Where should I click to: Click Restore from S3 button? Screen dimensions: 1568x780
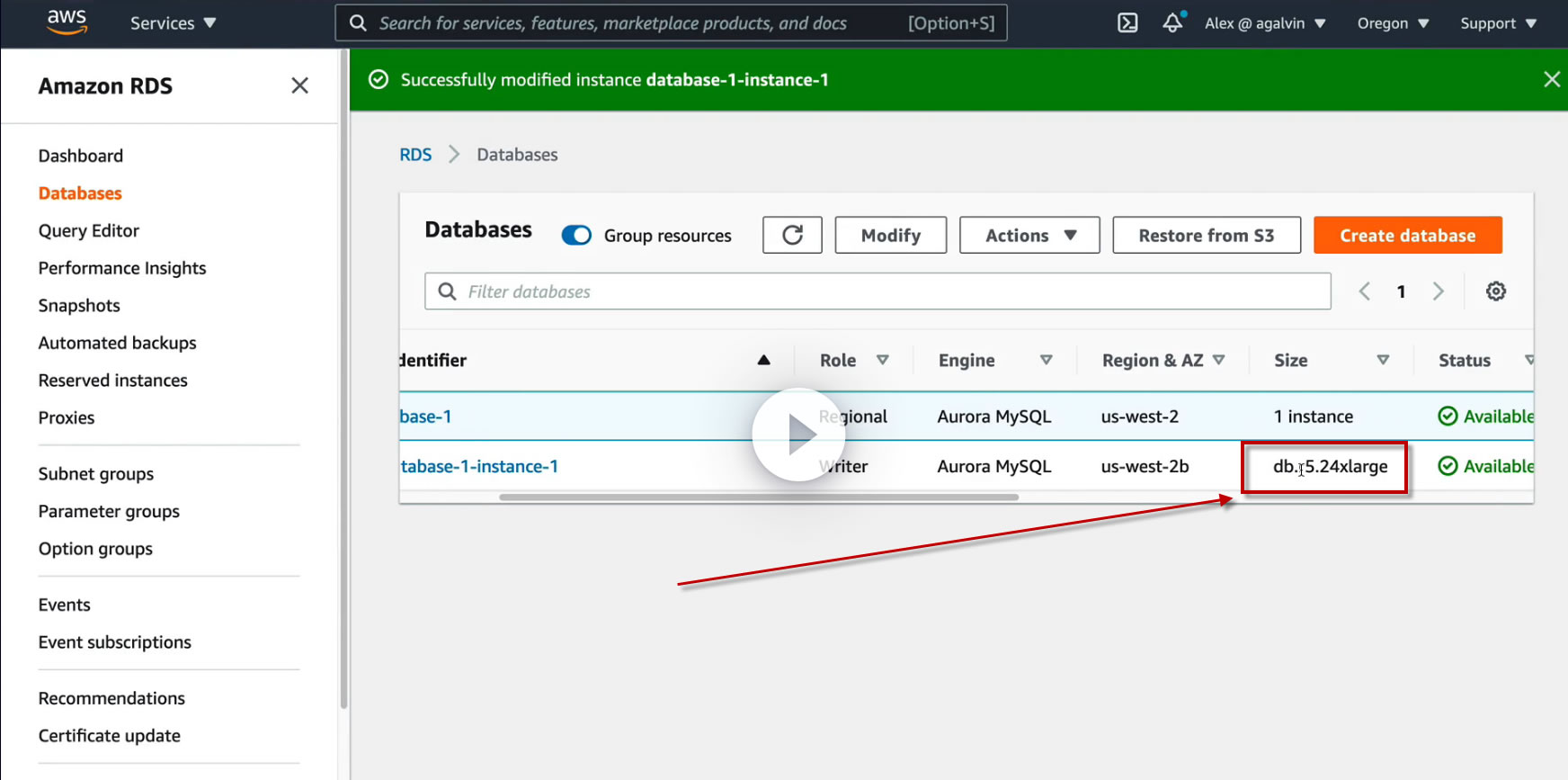coord(1207,235)
